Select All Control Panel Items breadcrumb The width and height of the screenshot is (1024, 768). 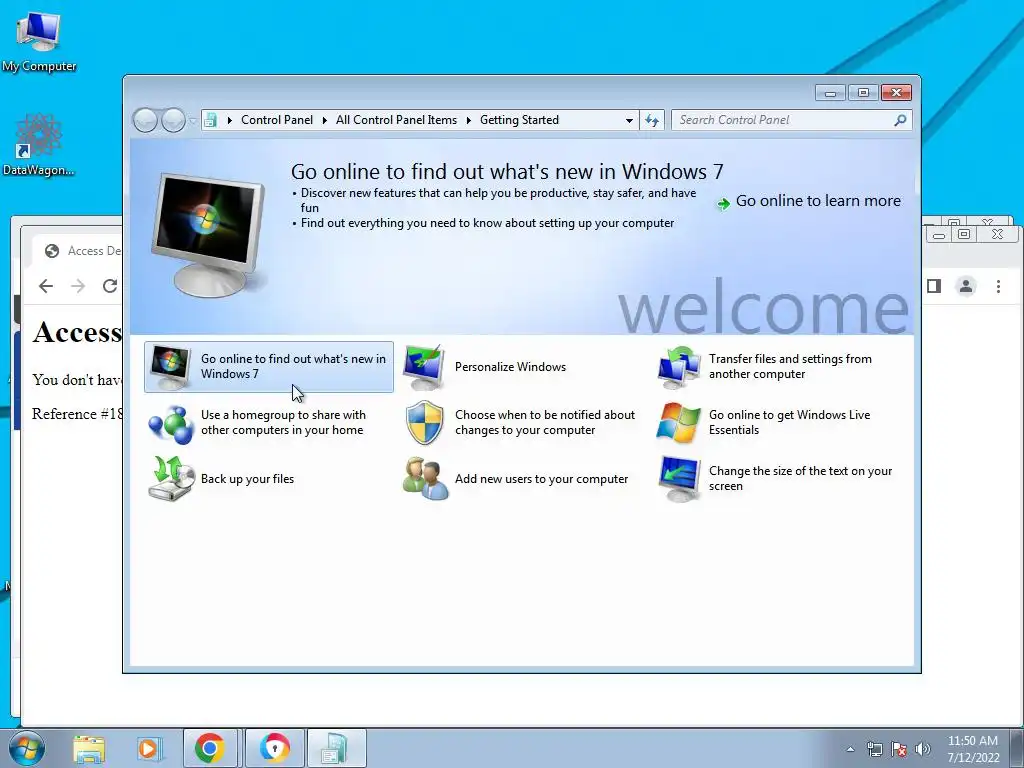coord(396,120)
